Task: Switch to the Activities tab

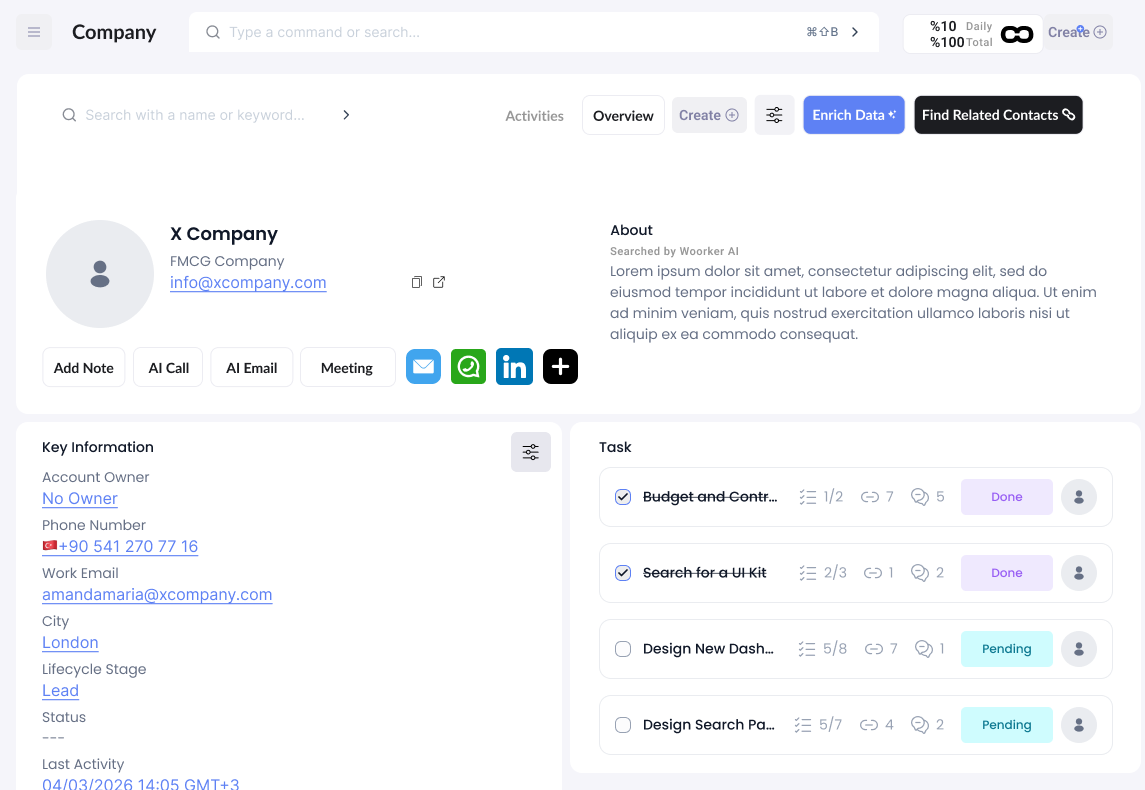Action: coord(535,116)
